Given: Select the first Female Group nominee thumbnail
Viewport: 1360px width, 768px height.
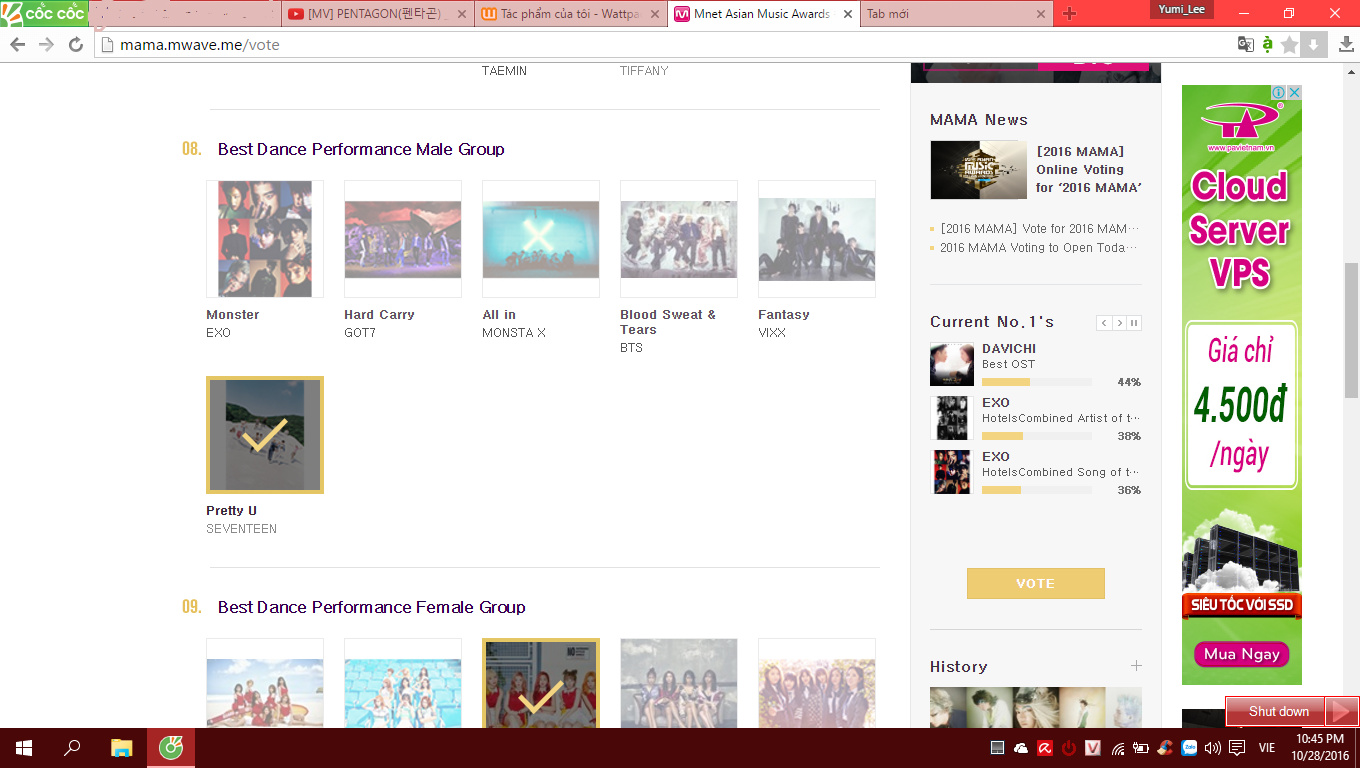Looking at the screenshot, I should coord(265,683).
